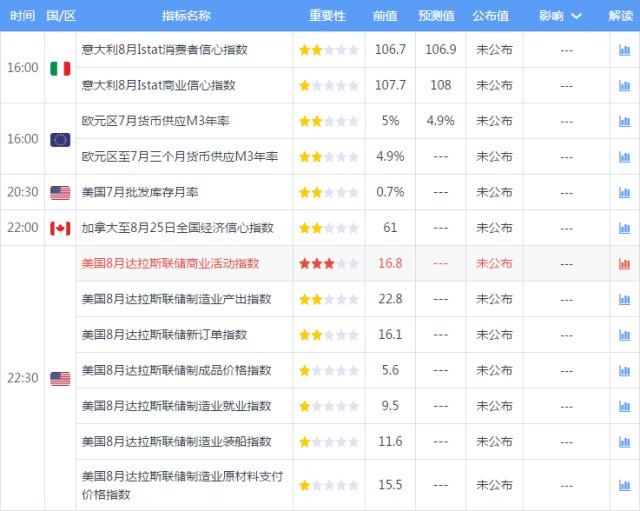Open chart for 意大利8月Istat消费者信心指数

624,50
